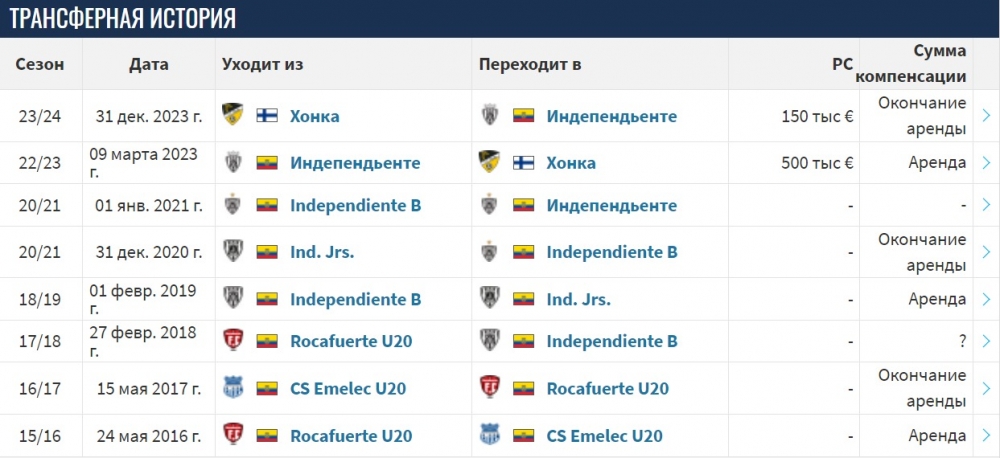Viewport: 1000px width, 458px height.
Task: Click CS Emelec blue crest in 16/17 row
Action: click(233, 388)
